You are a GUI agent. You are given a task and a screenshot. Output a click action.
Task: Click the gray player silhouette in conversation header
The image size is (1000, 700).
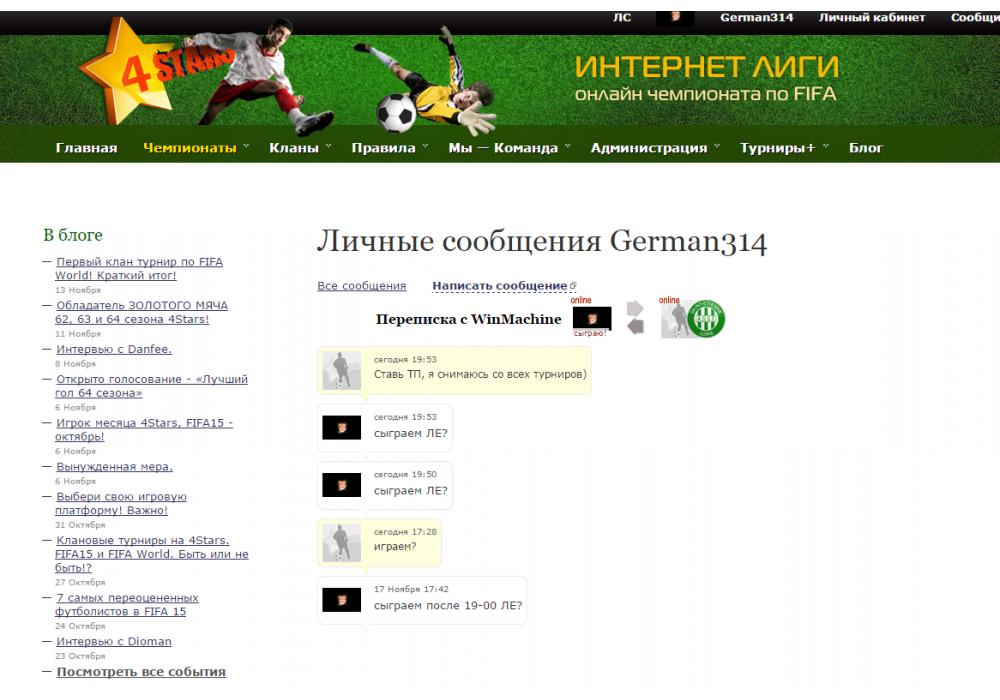point(676,320)
